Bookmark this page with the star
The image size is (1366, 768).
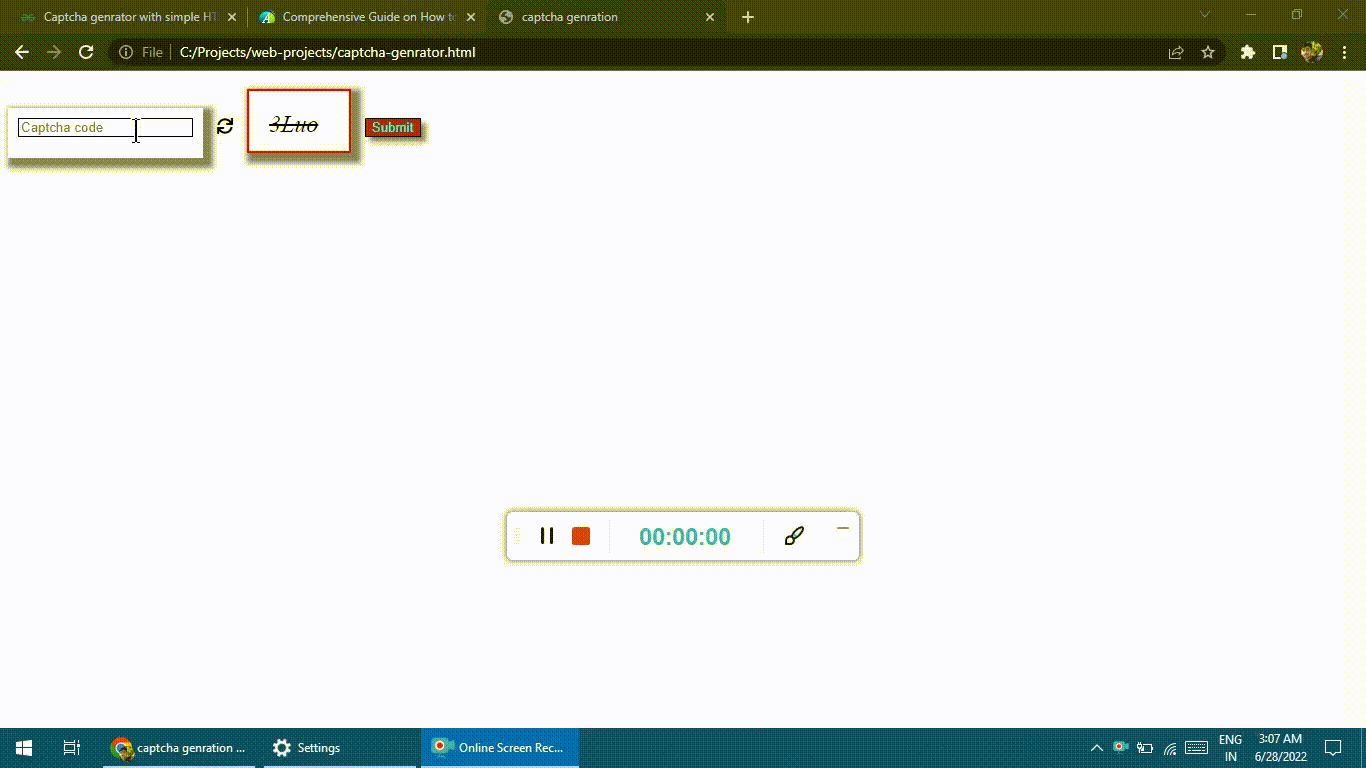point(1209,52)
